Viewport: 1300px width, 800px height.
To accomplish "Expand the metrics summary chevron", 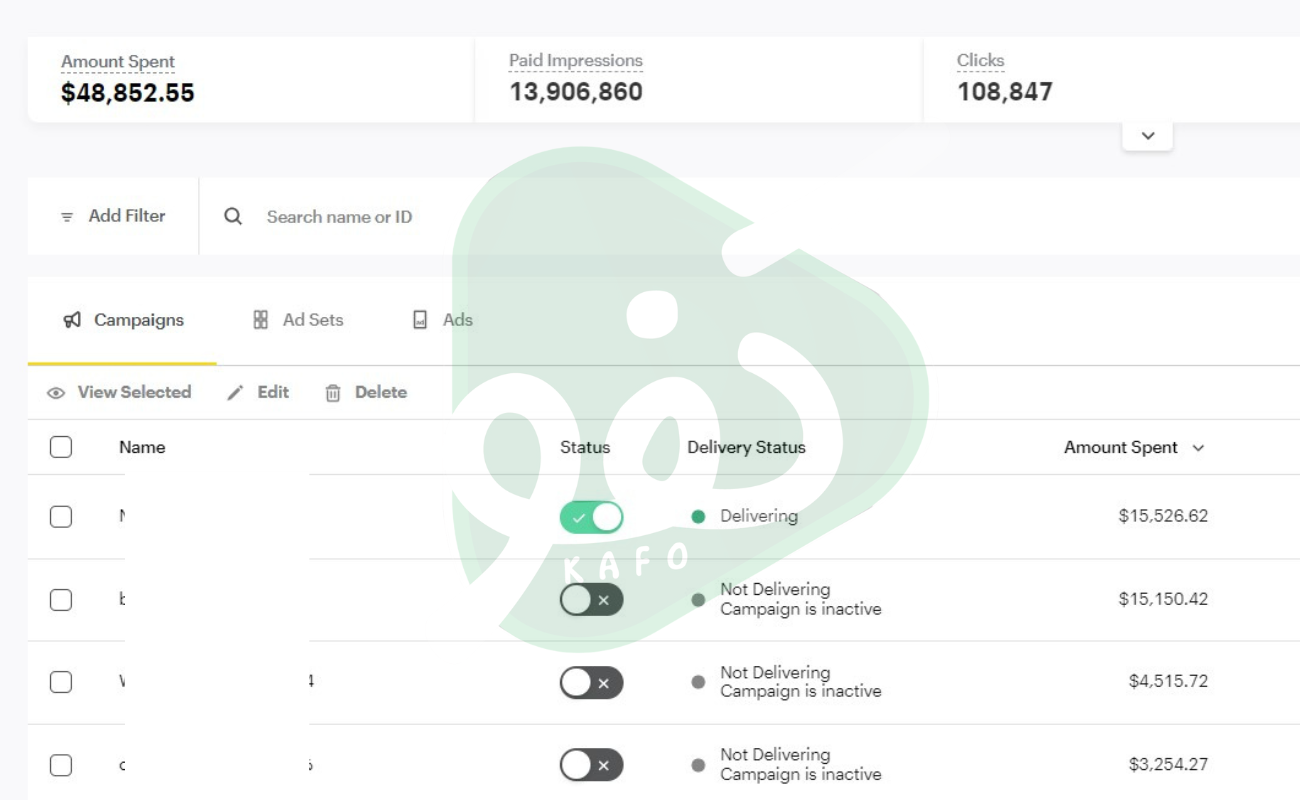I will pos(1147,136).
